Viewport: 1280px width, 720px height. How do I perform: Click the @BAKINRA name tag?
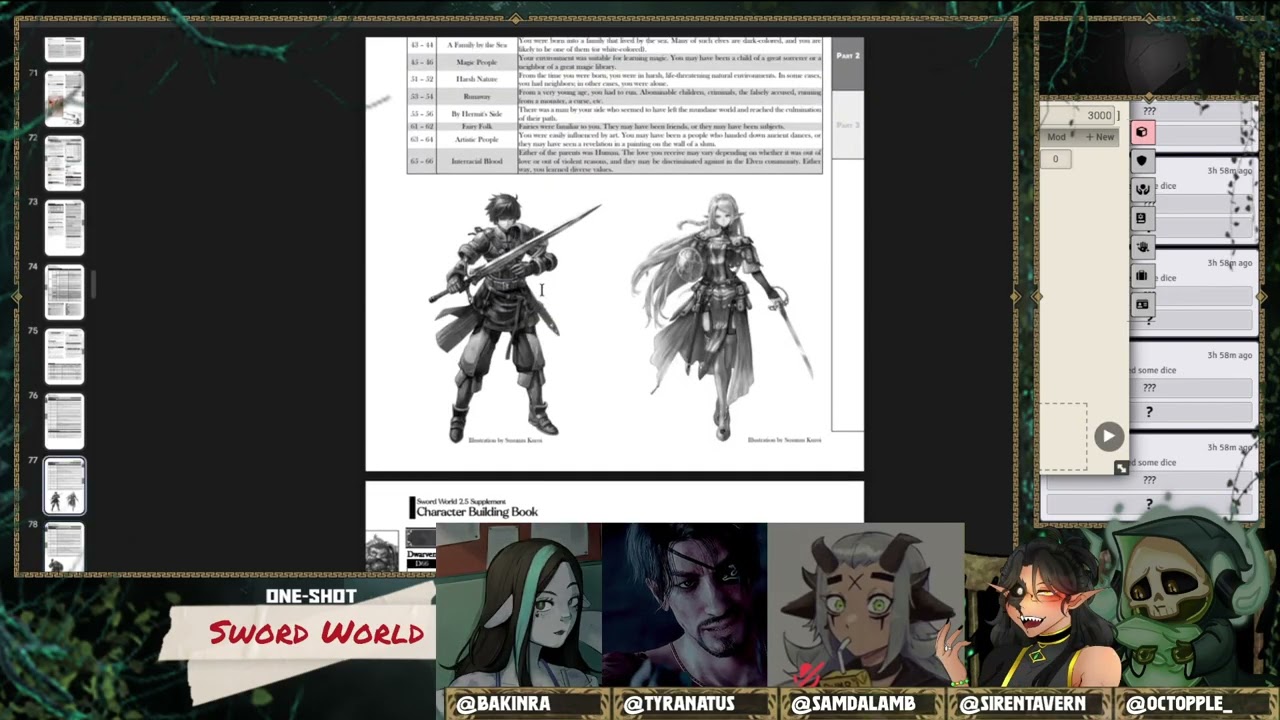tap(503, 704)
